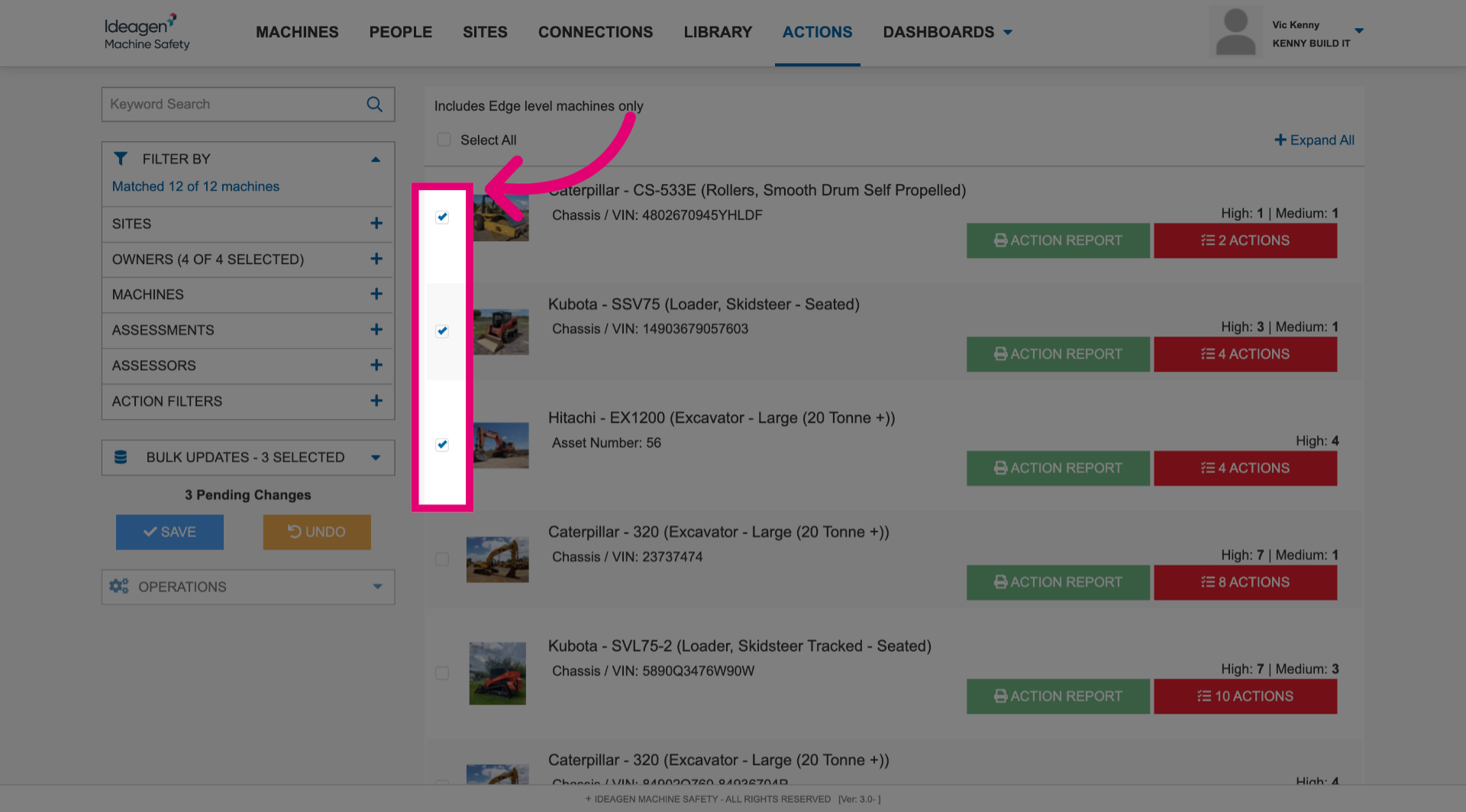
Task: Go to the MACHINES menu
Action: [x=297, y=32]
